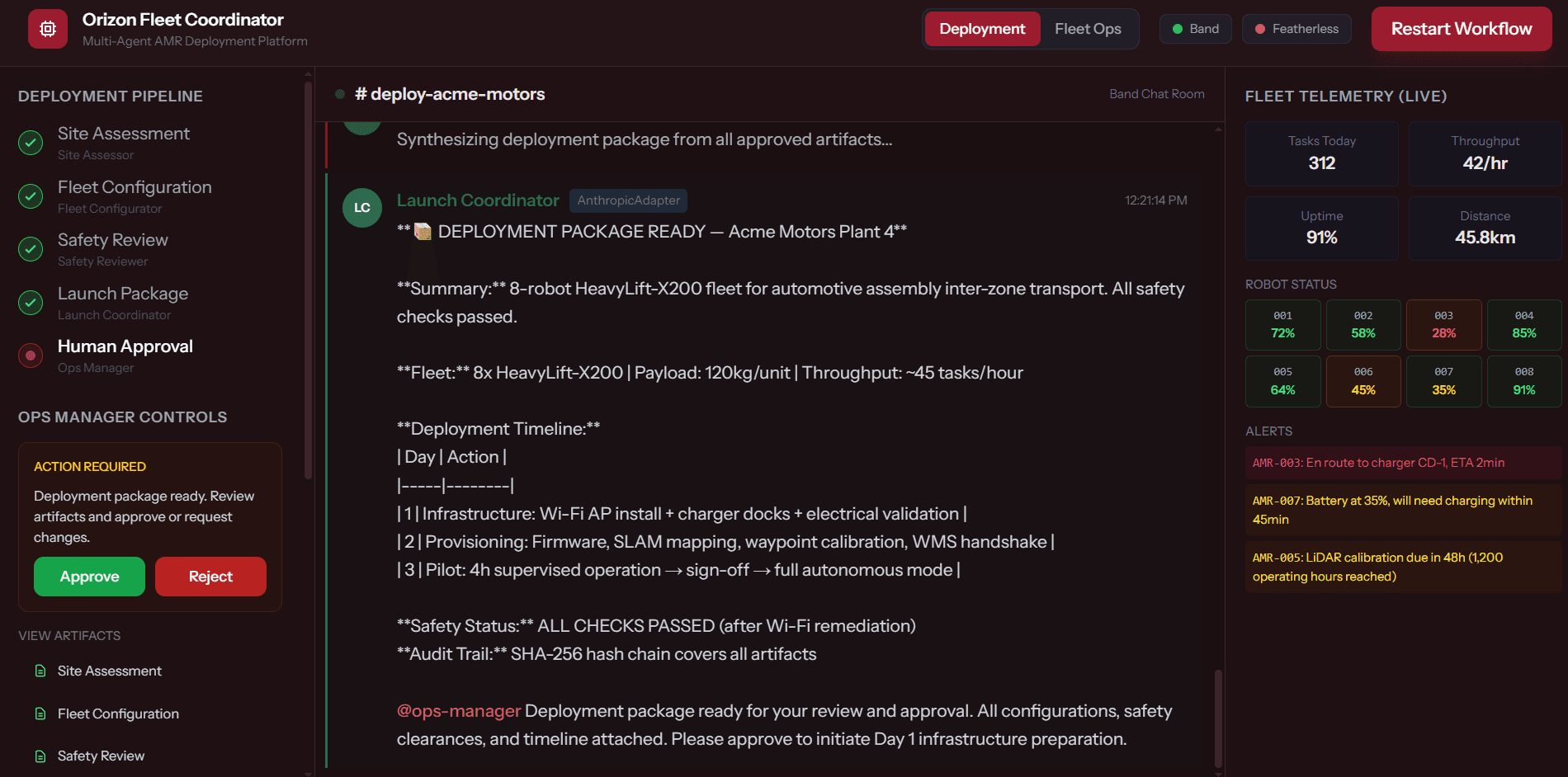The width and height of the screenshot is (1568, 777).
Task: Click the deploy-acme-motors channel status dot
Action: click(x=339, y=94)
